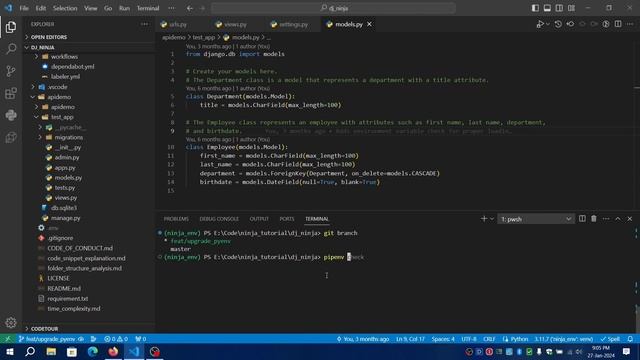Viewport: 640px width, 360px height.
Task: Maximize the terminal panel with the up chevron
Action: point(618,219)
